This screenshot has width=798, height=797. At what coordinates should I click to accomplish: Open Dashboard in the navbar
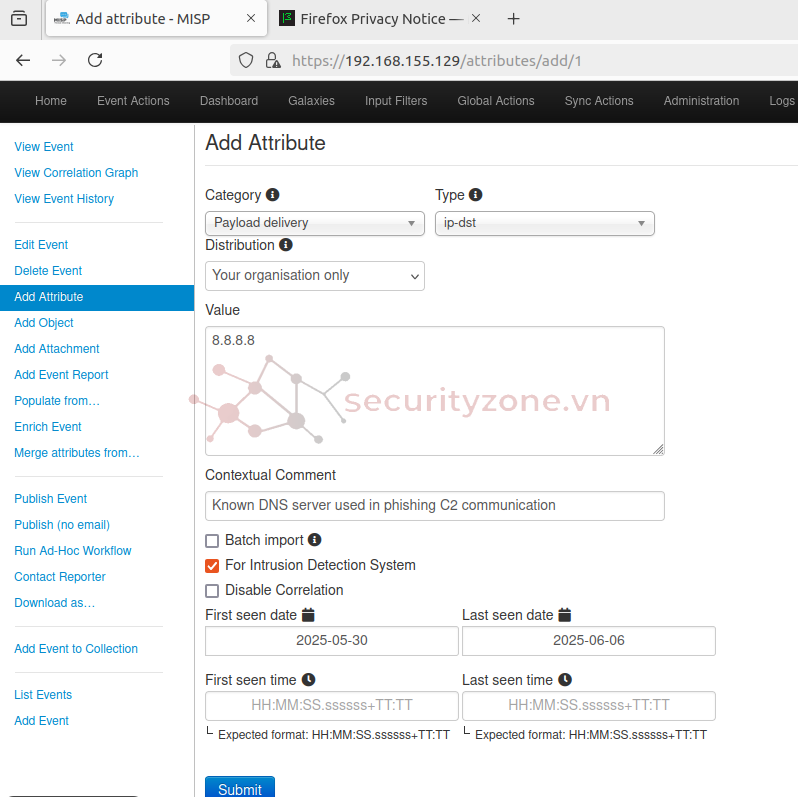(229, 101)
